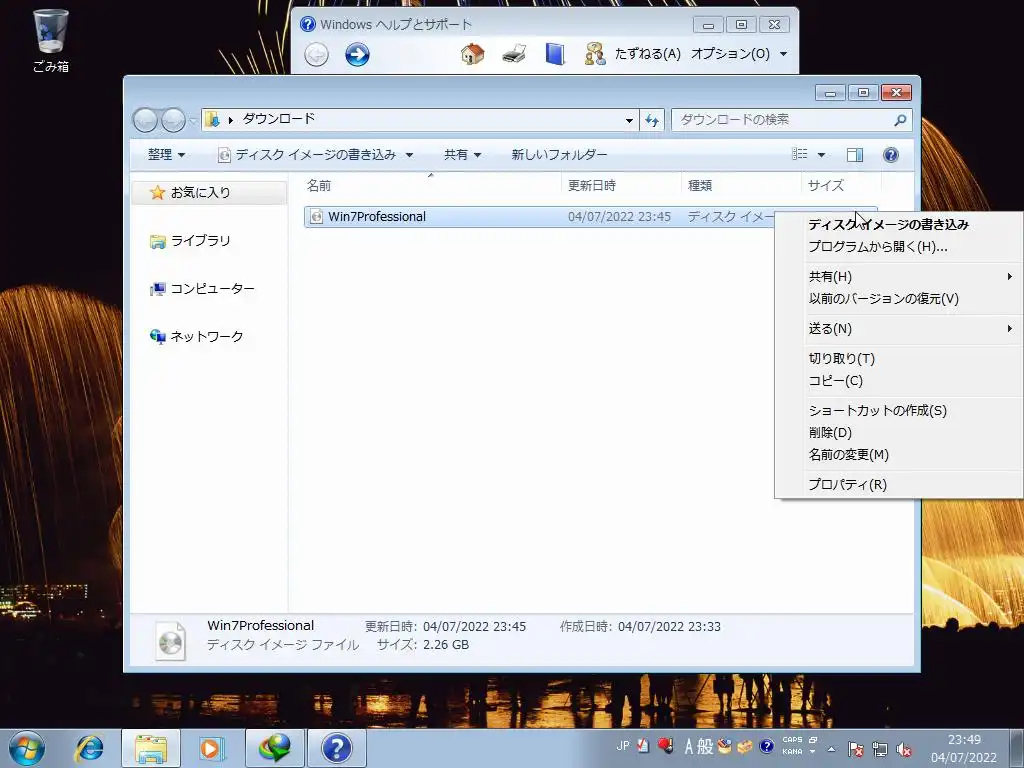
Task: Browse Help contents with the blue book icon
Action: (554, 54)
